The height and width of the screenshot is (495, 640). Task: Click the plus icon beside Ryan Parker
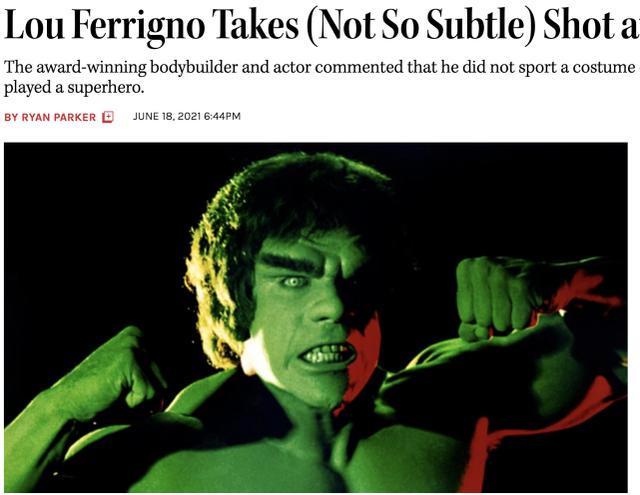click(x=108, y=117)
